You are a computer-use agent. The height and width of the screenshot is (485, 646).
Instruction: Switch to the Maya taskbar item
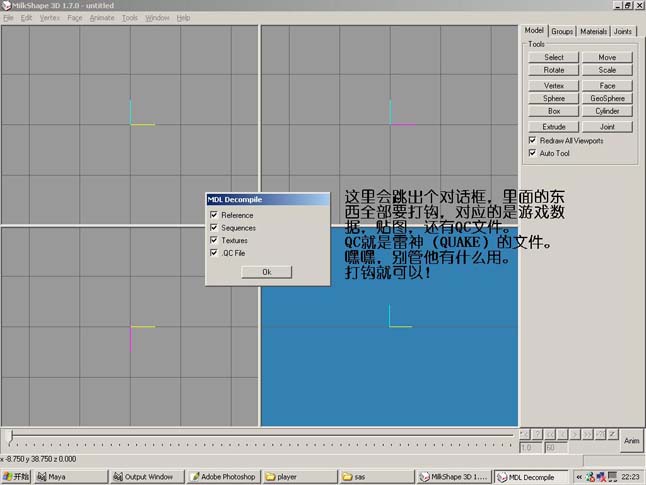click(x=71, y=477)
